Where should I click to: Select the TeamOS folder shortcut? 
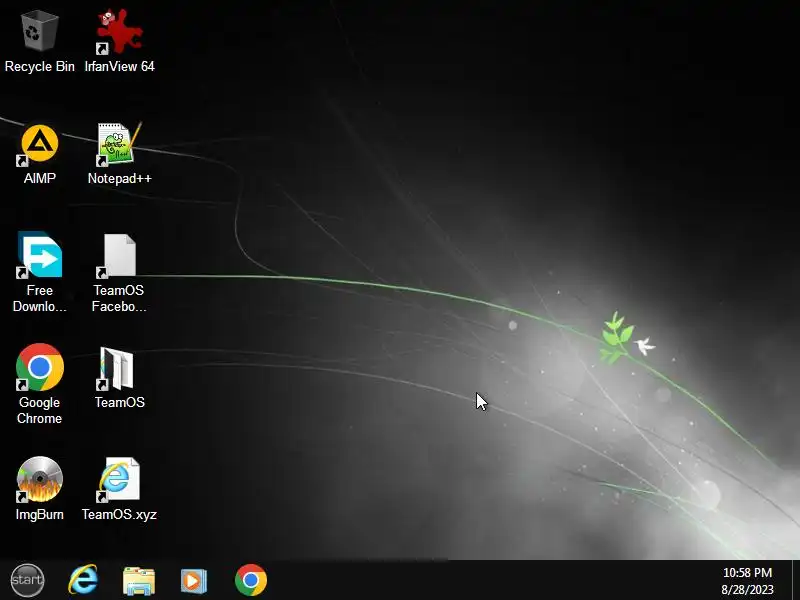[119, 378]
